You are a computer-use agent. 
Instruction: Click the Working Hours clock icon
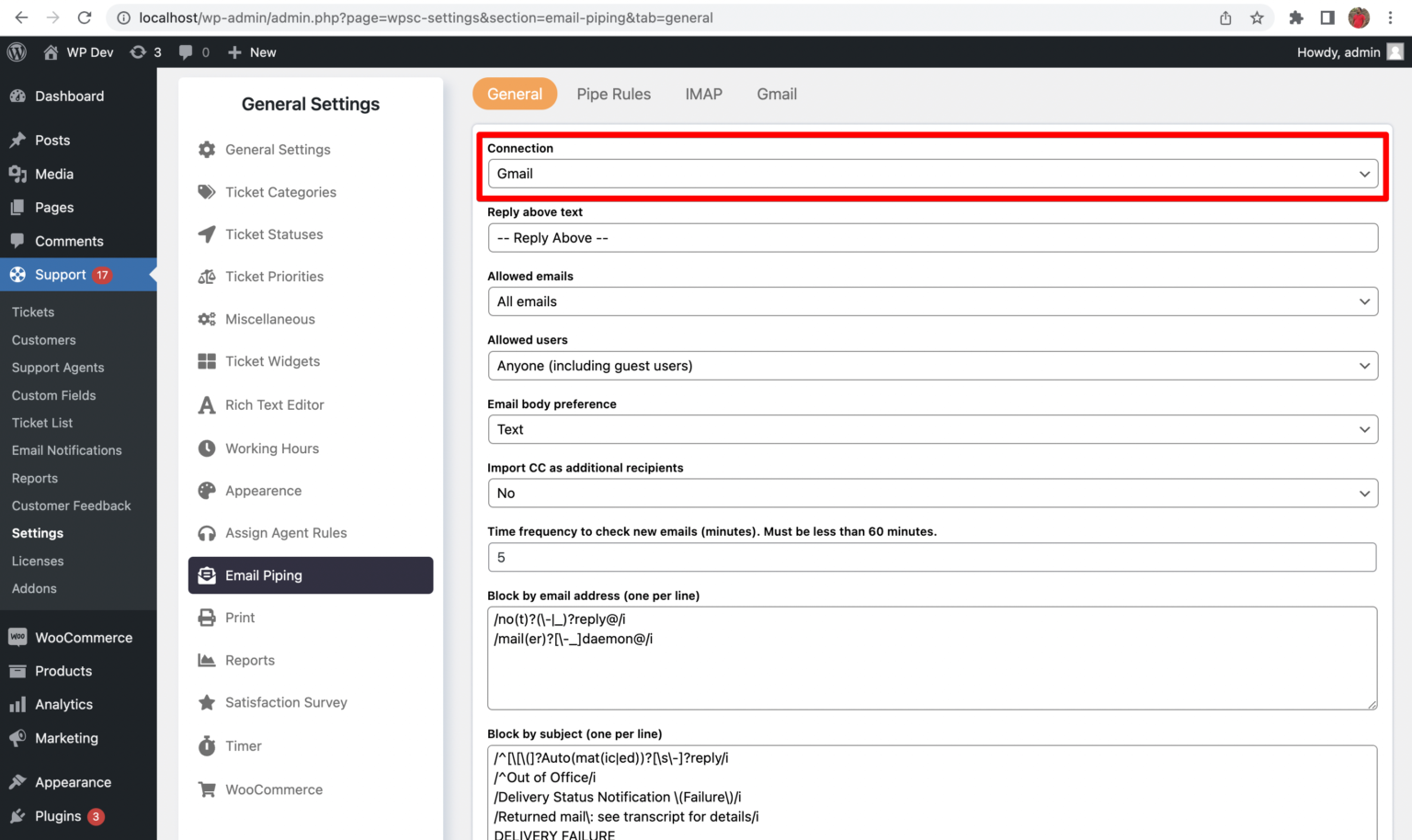pos(206,448)
